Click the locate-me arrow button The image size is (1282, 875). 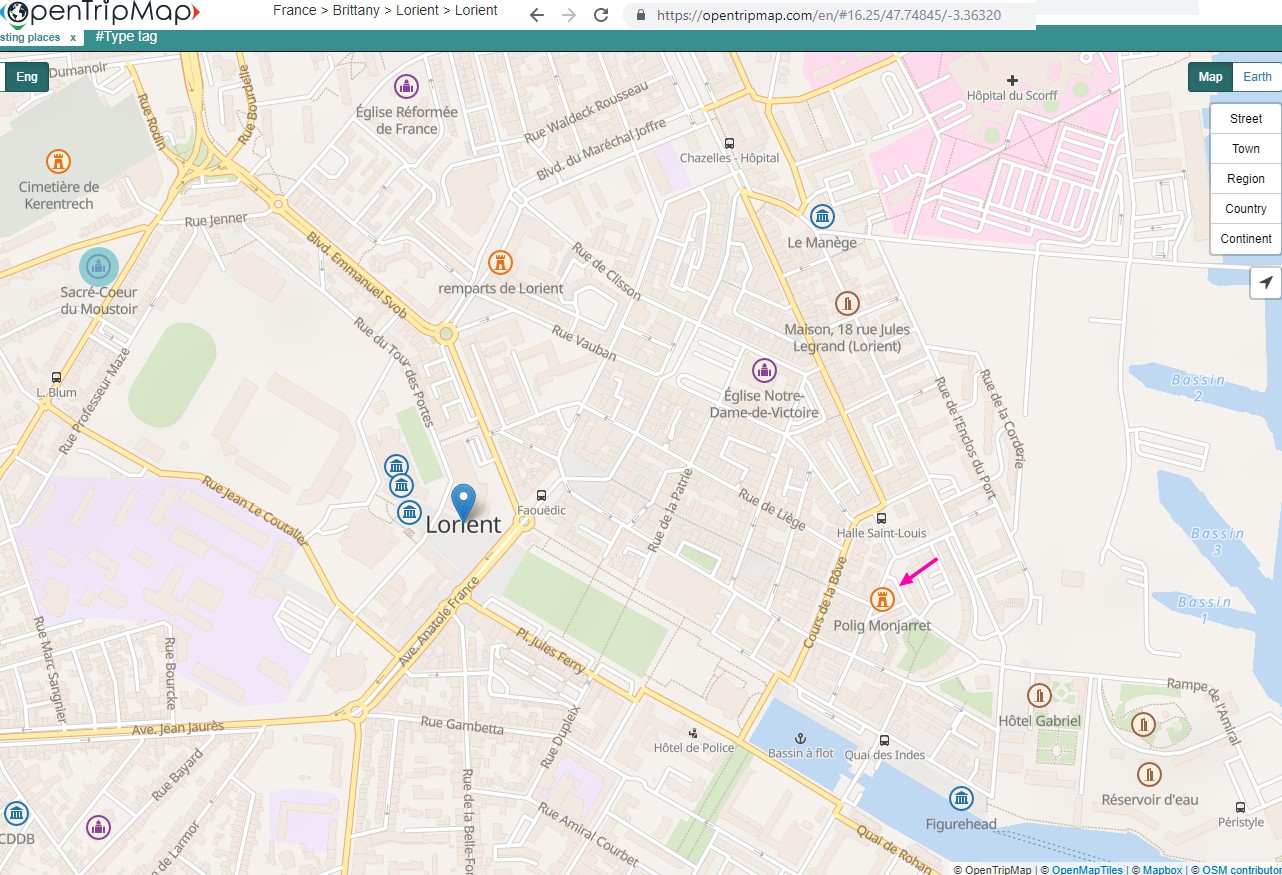pos(1266,283)
